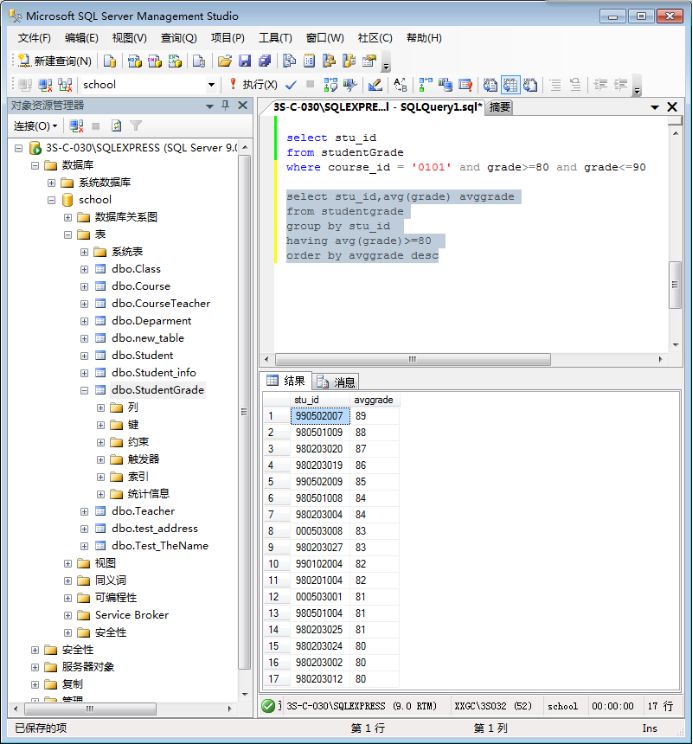
Task: Expand the dbo.Course table node
Action: (84, 287)
